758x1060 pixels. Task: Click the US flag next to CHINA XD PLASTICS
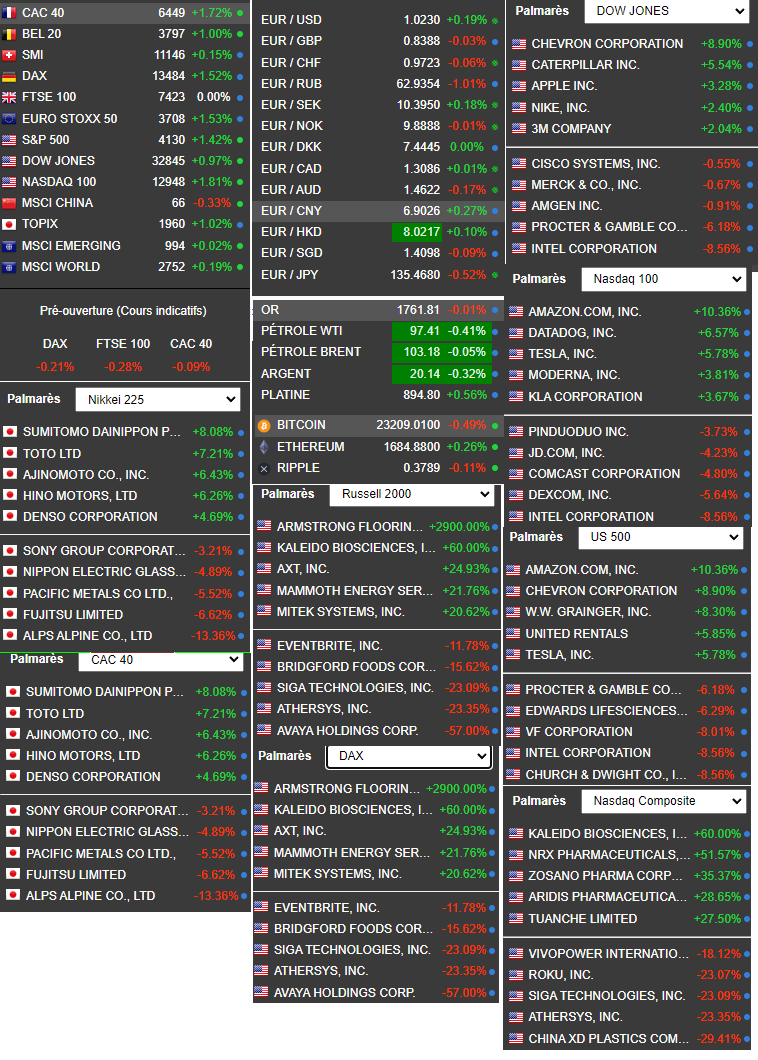pyautogui.click(x=516, y=1038)
